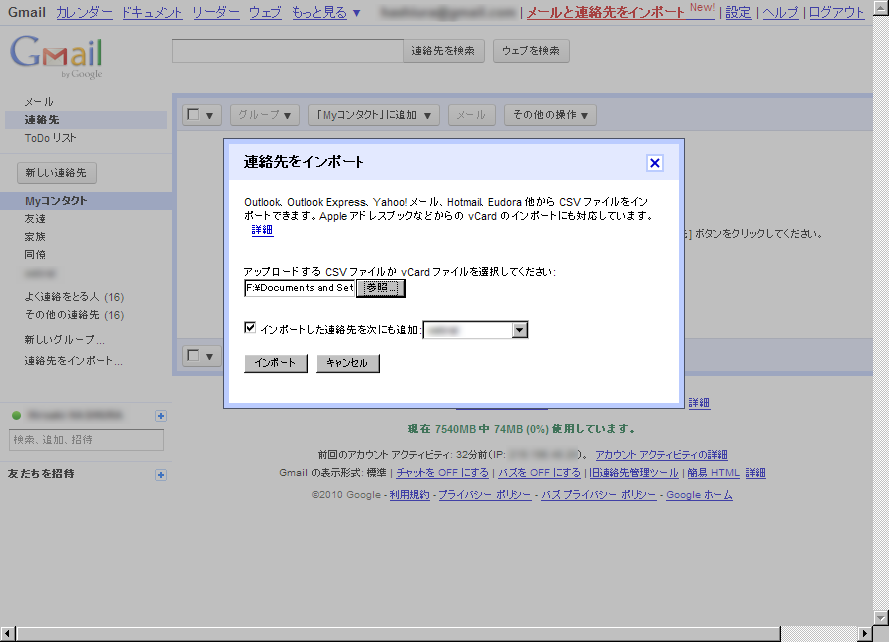Expand the グループ dropdown
The width and height of the screenshot is (889, 642).
point(264,115)
